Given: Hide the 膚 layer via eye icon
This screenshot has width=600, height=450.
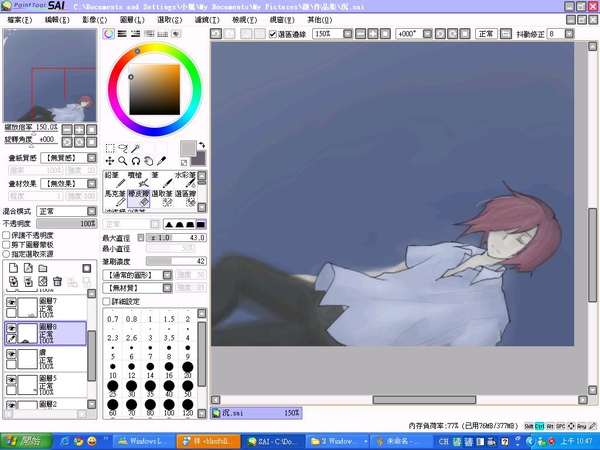Looking at the screenshot, I should pyautogui.click(x=11, y=354).
